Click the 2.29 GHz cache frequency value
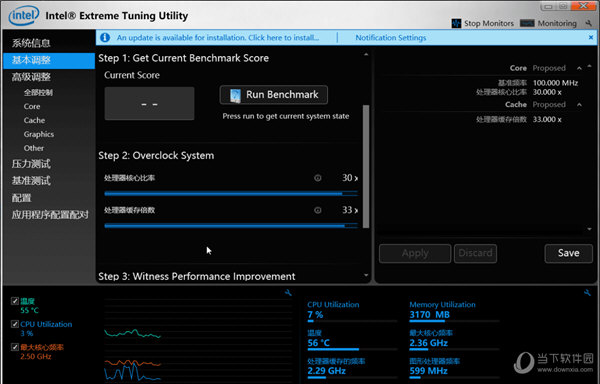Image resolution: width=600 pixels, height=384 pixels. pyautogui.click(x=326, y=371)
